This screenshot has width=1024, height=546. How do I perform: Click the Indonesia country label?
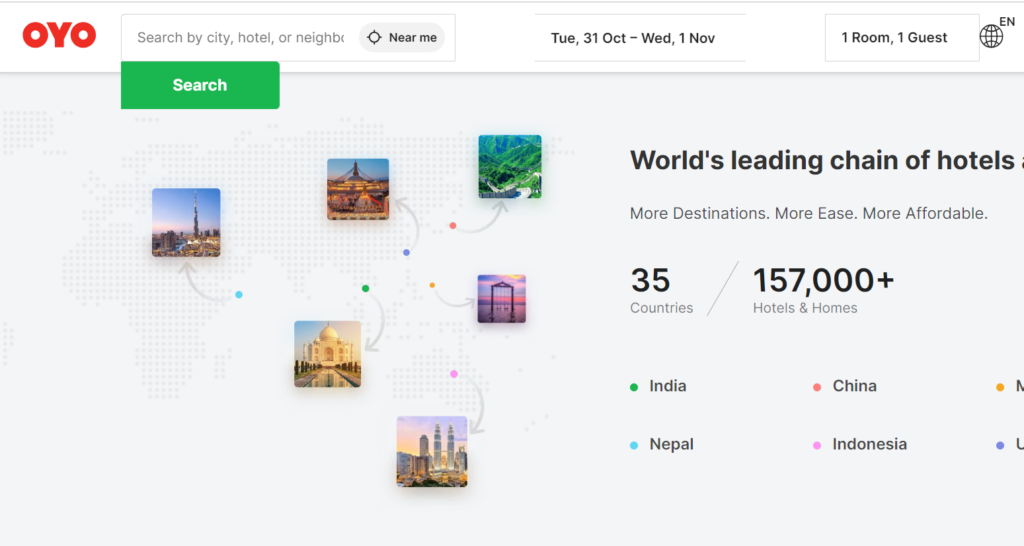(869, 444)
